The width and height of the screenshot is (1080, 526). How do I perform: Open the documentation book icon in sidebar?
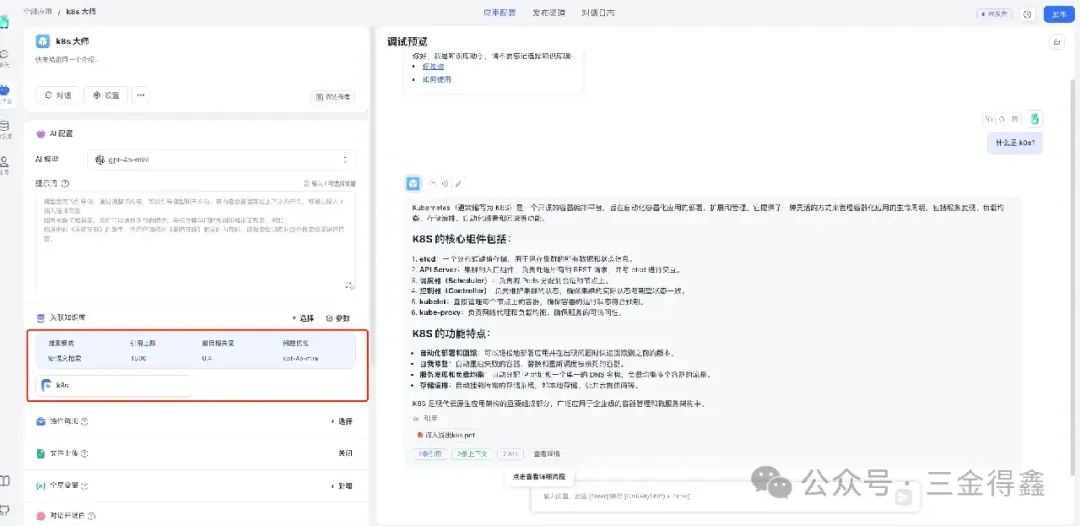tap(4, 481)
